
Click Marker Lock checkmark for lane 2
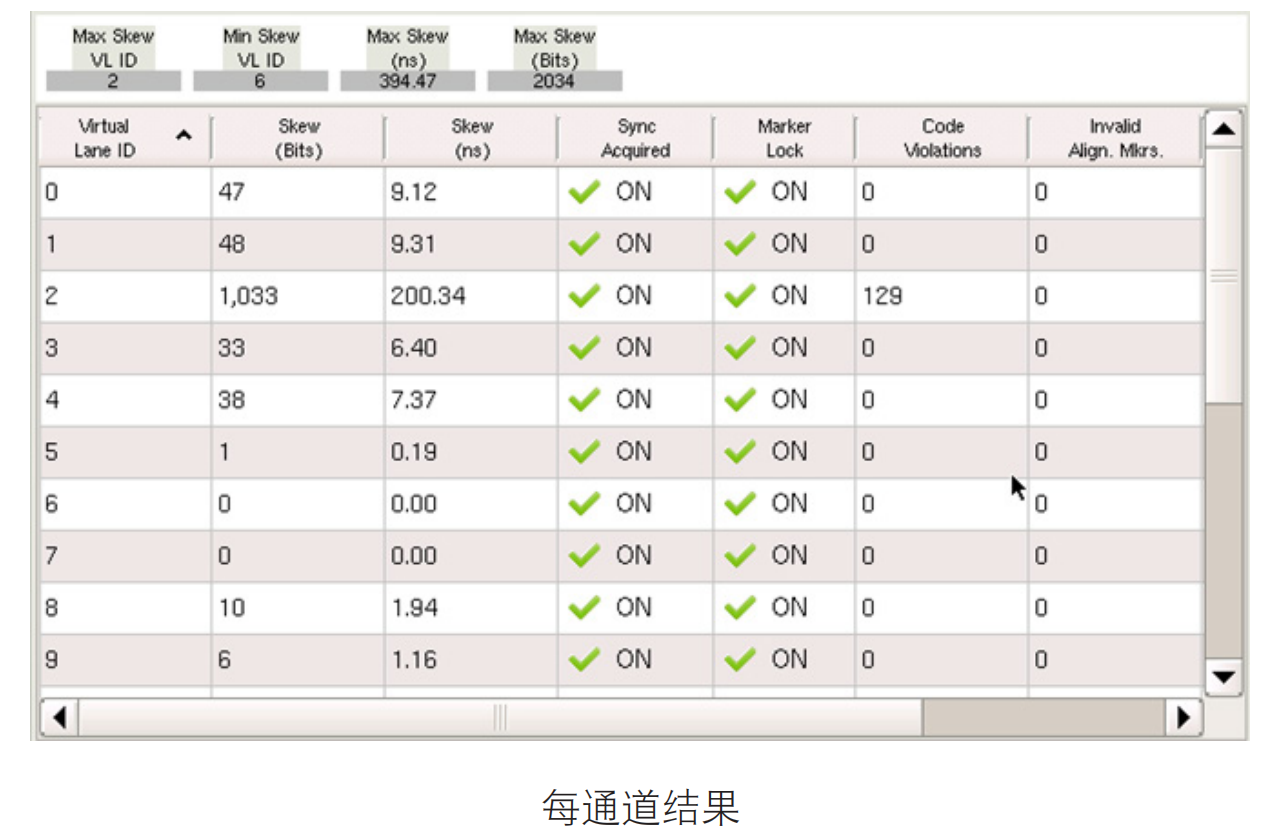click(x=739, y=297)
